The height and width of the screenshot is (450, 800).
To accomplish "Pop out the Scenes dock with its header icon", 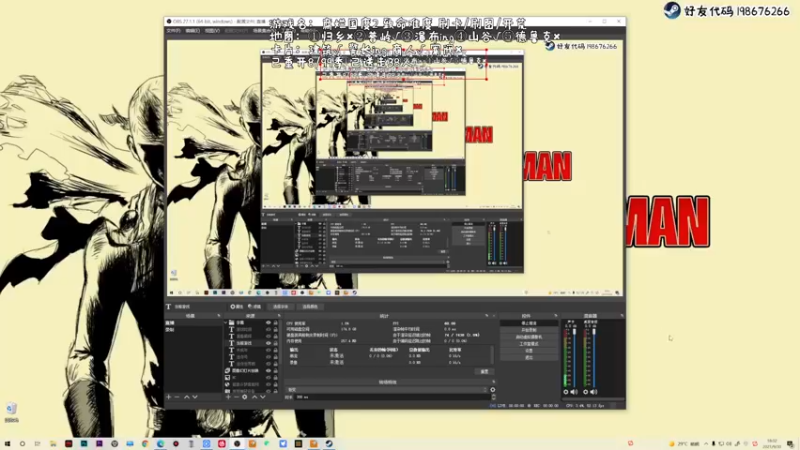I will 219,316.
